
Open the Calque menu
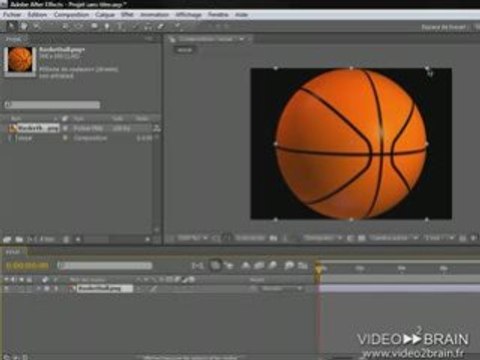[x=105, y=15]
